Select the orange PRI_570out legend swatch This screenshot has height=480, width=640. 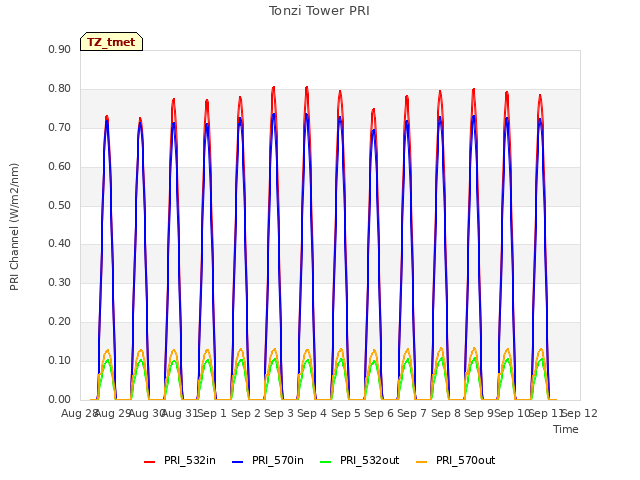(x=422, y=462)
